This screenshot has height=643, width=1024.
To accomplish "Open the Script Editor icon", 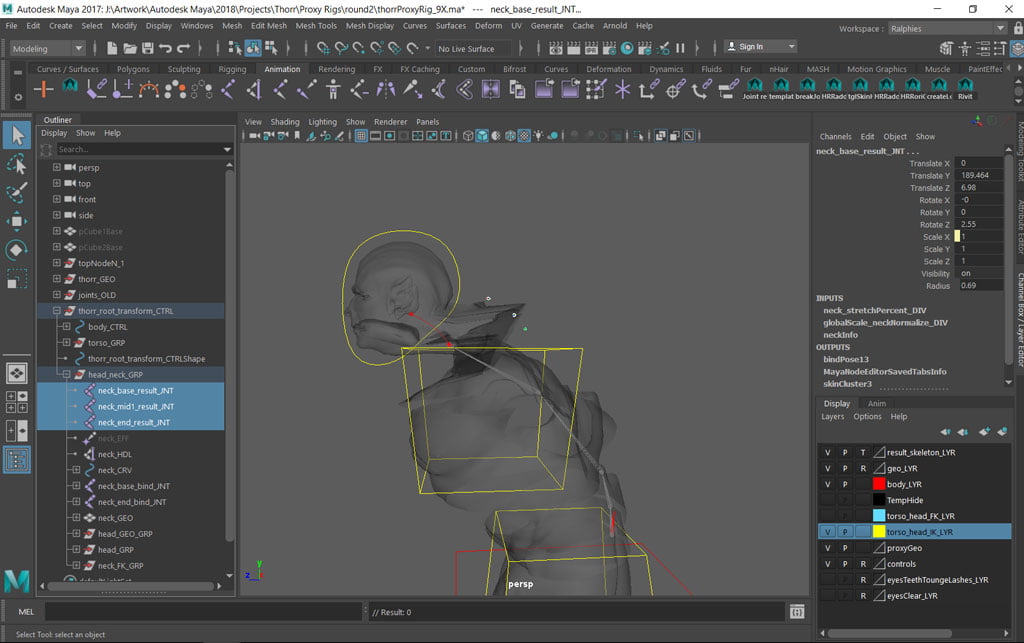I will tap(796, 612).
